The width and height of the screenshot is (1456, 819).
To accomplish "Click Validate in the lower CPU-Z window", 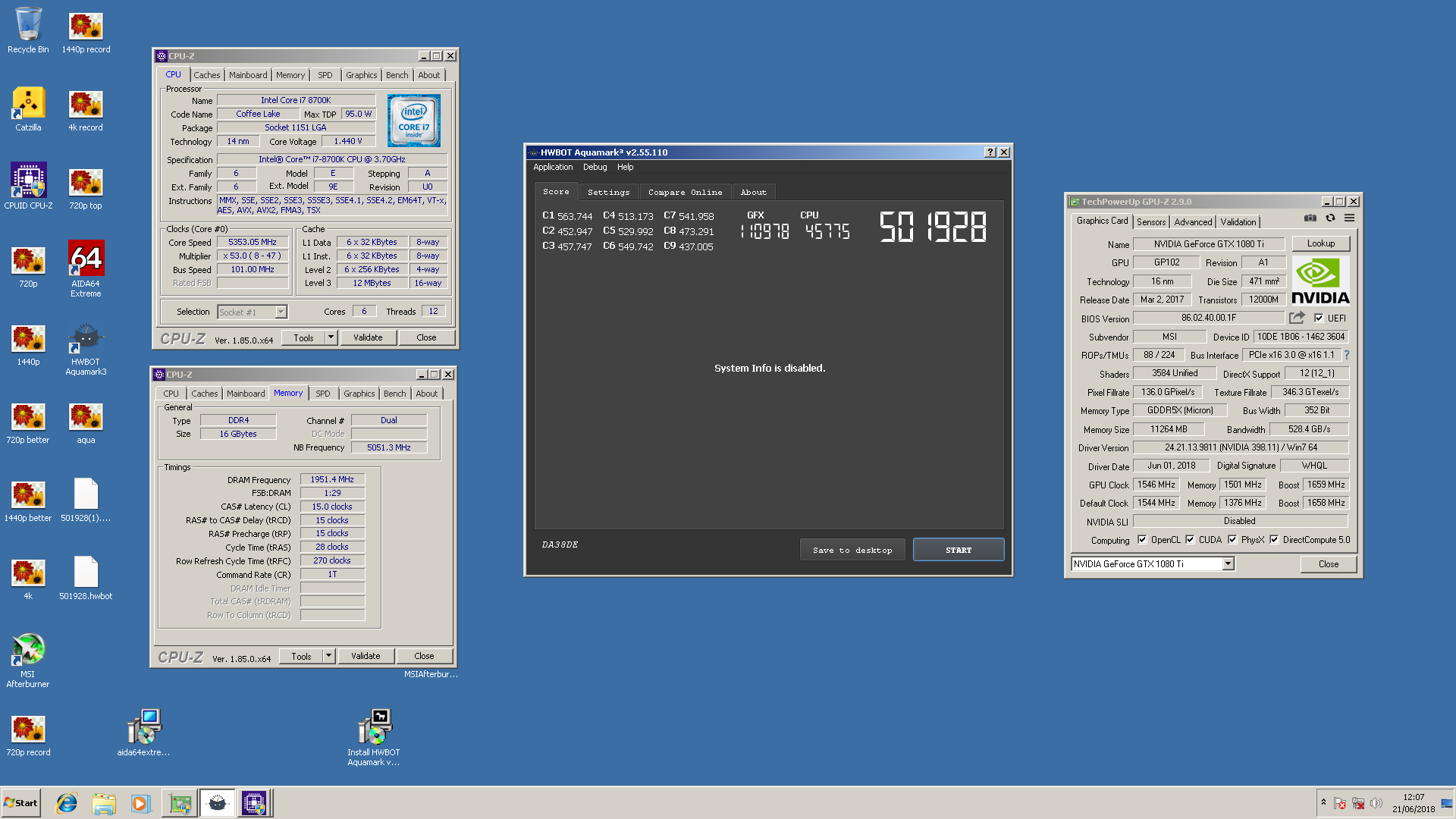I will coord(366,656).
